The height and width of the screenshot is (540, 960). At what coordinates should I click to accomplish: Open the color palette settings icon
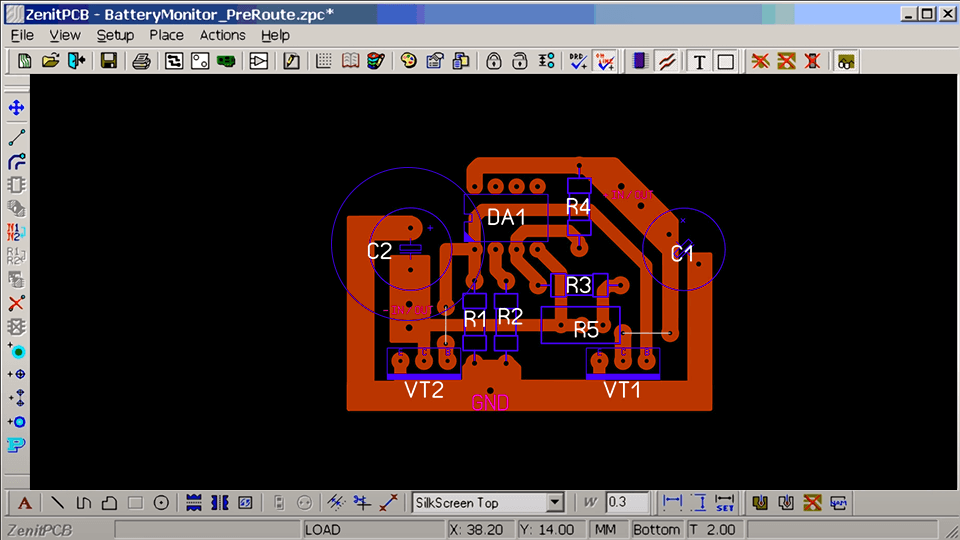[x=408, y=61]
